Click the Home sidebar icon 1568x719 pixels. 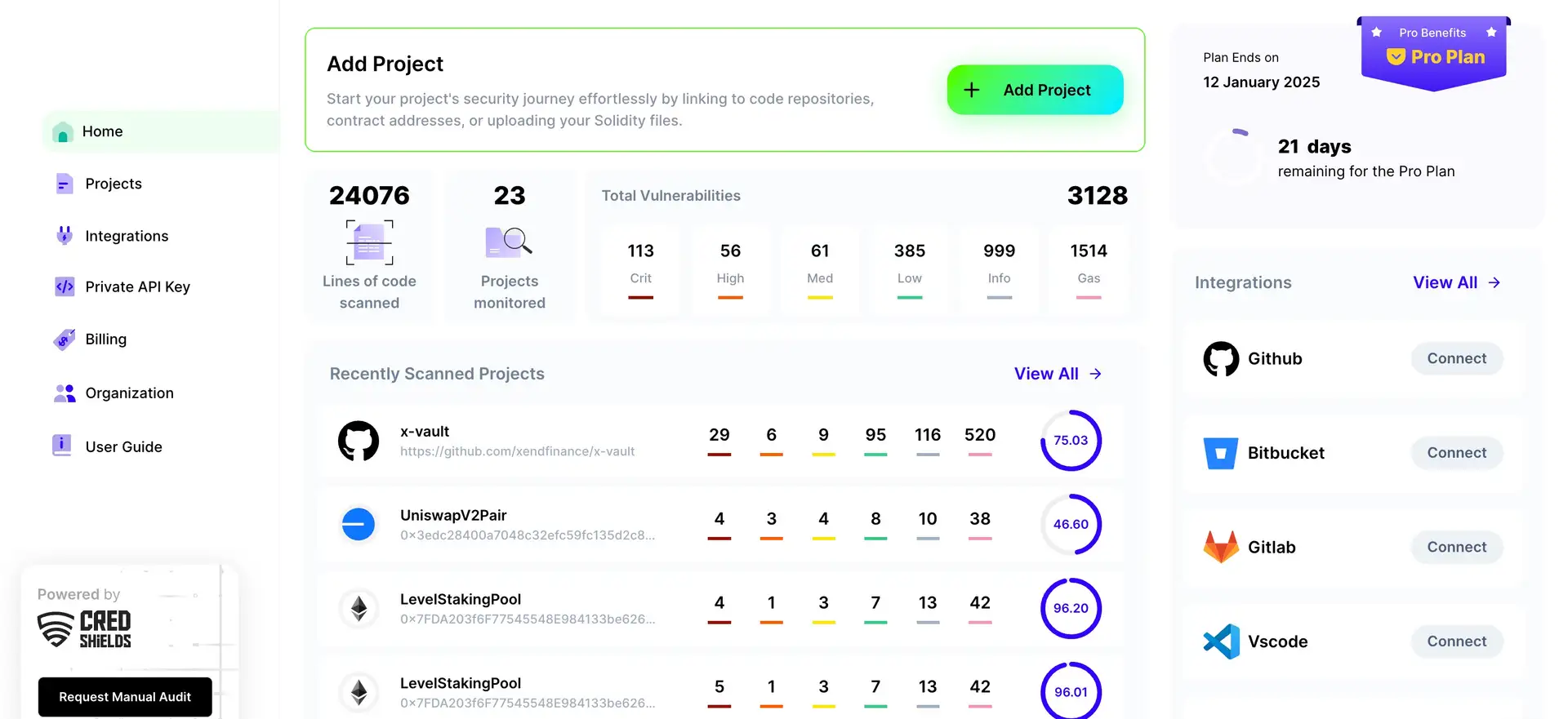tap(63, 132)
